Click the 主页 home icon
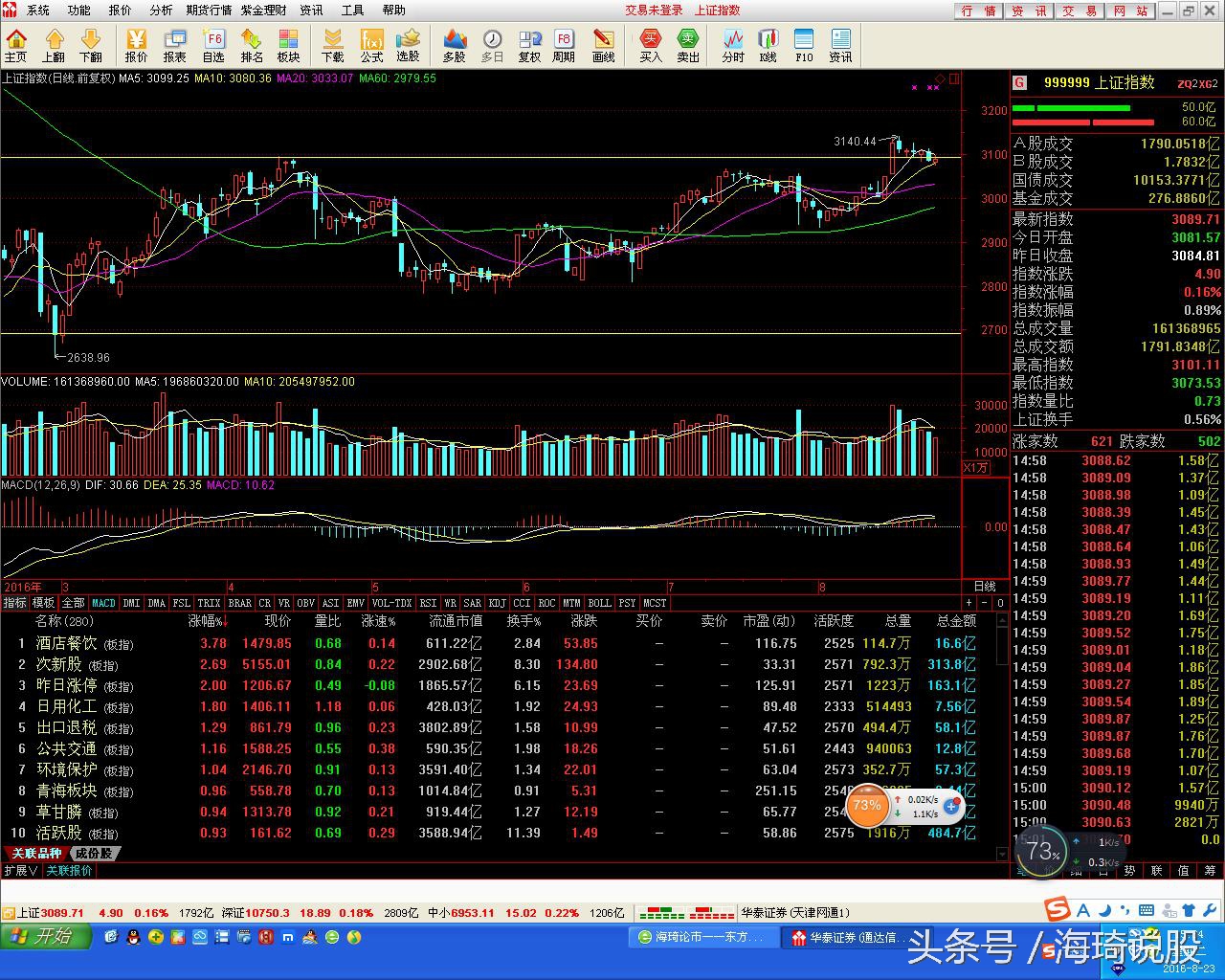Image resolution: width=1225 pixels, height=980 pixels. coord(16,45)
